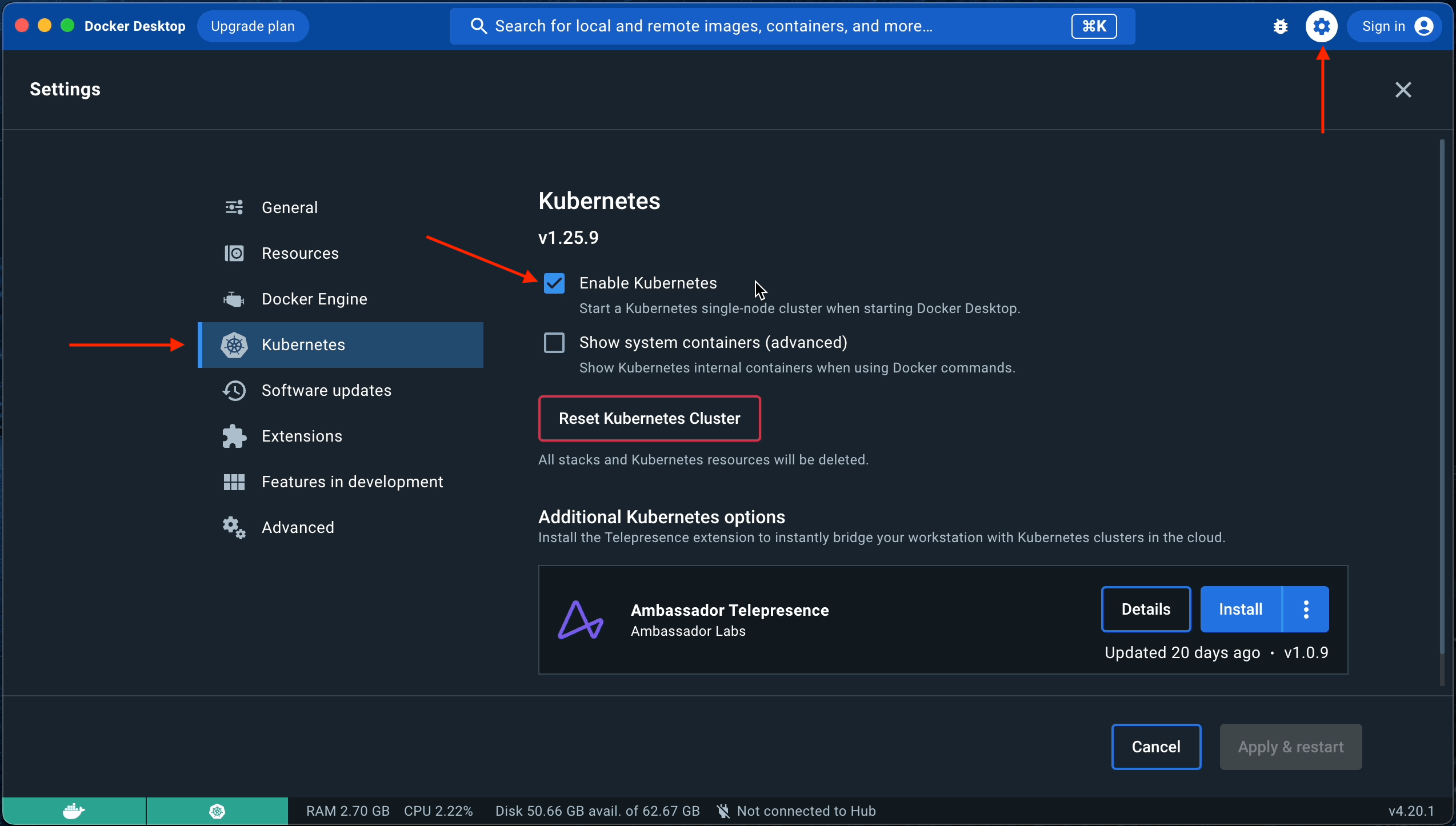
Task: Open the bug report icon in title bar
Action: 1280,26
